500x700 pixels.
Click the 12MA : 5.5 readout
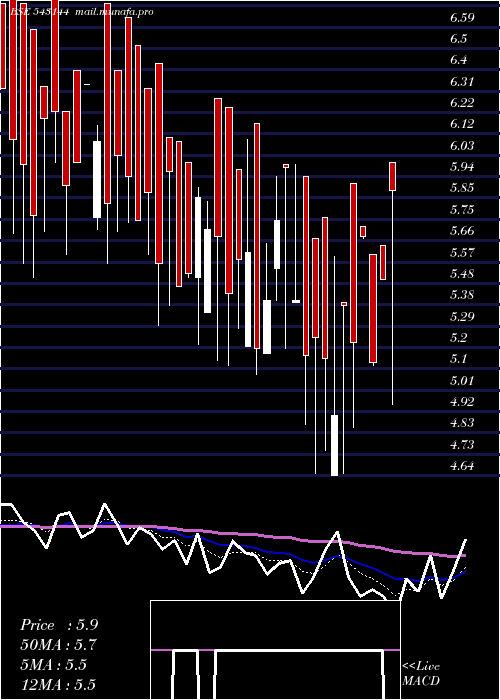pos(58,685)
